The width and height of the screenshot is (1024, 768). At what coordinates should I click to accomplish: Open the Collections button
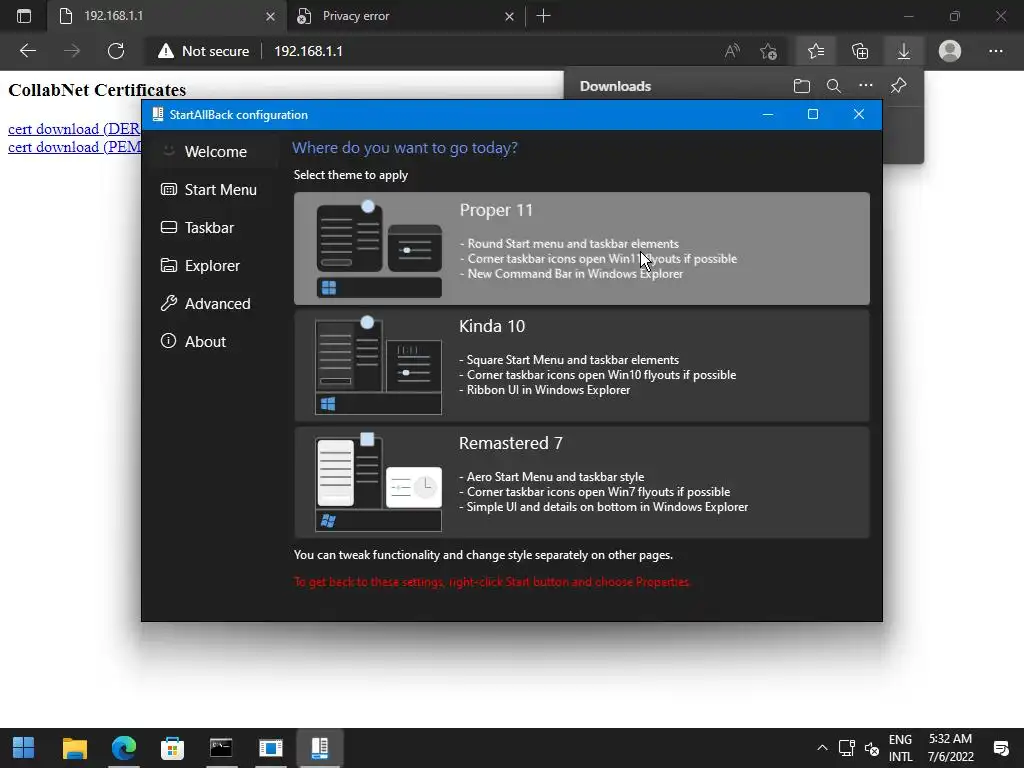(860, 51)
